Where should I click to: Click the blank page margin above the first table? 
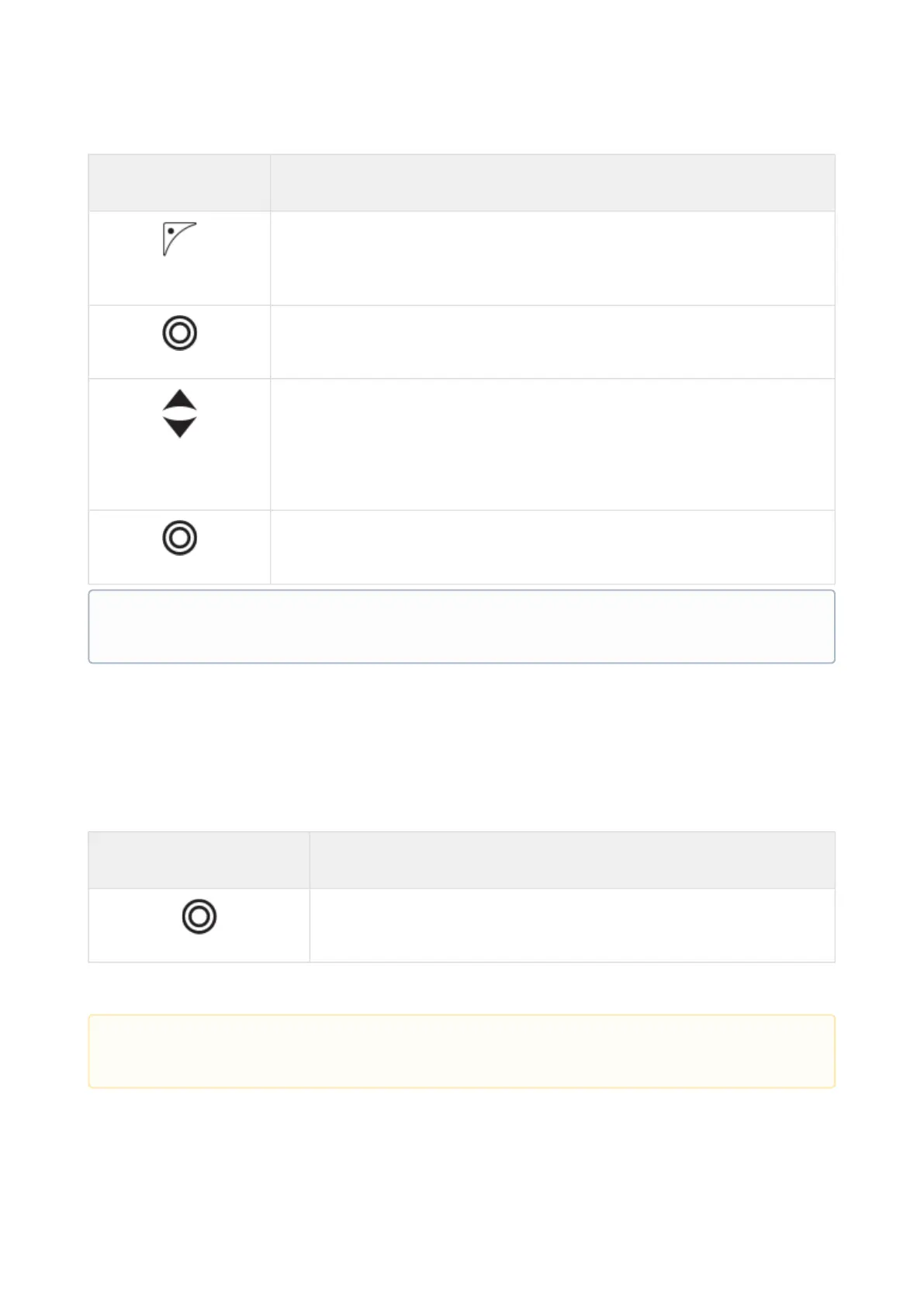462,77
